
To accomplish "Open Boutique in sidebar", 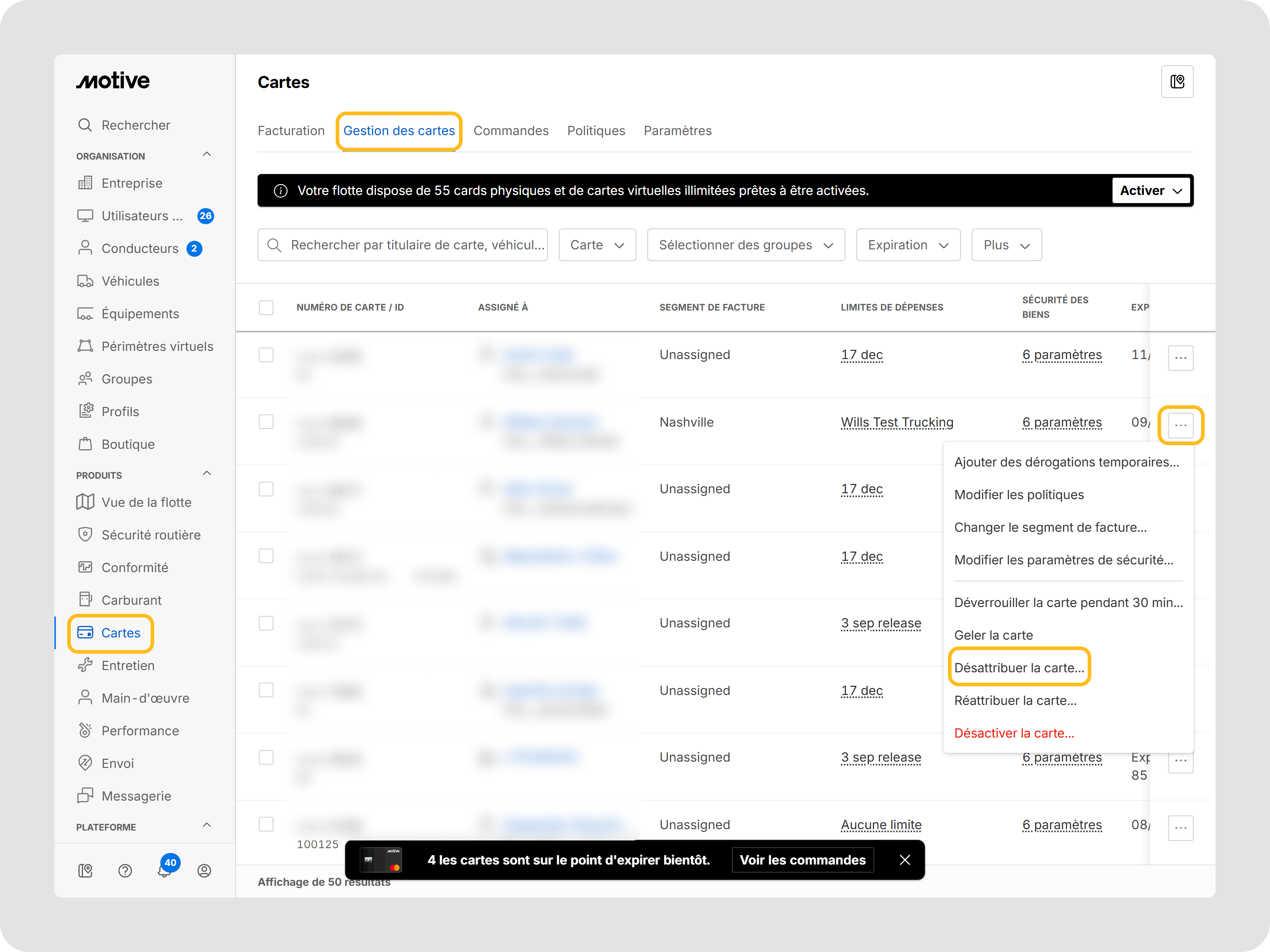I will pos(116,444).
